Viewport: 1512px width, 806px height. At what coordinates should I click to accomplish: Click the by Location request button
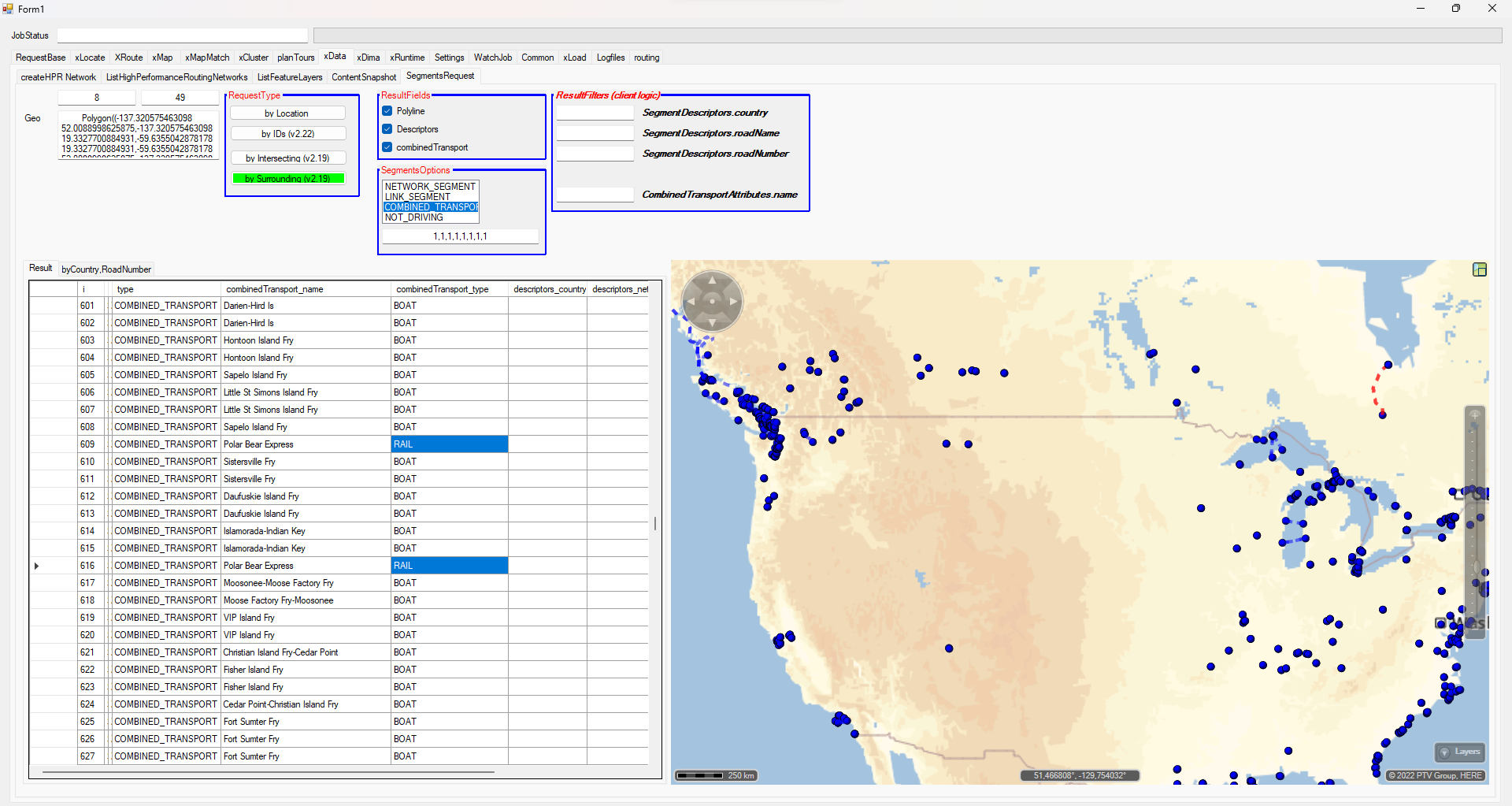(287, 113)
